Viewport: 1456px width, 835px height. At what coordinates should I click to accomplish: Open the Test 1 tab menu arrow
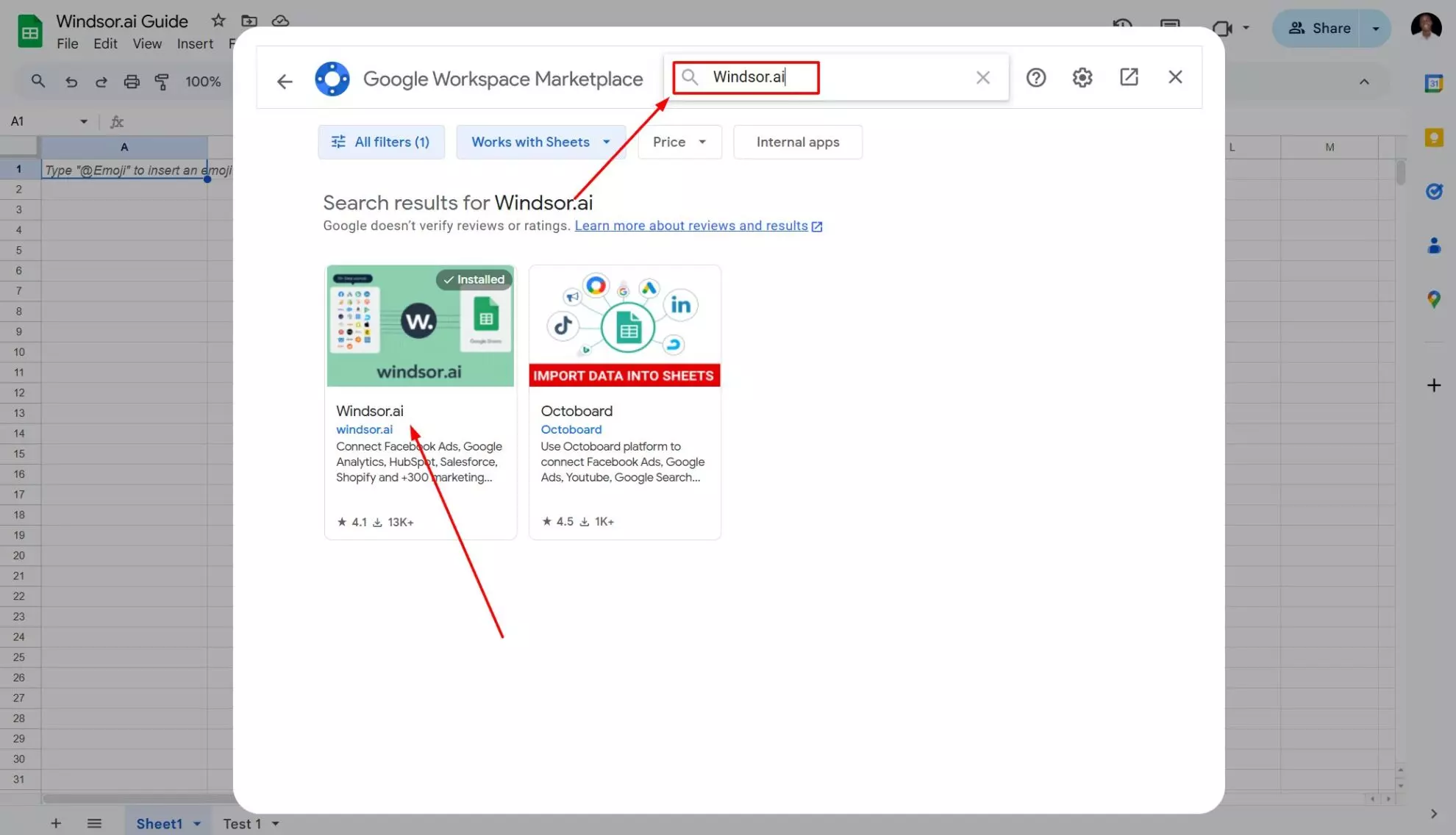(x=276, y=824)
